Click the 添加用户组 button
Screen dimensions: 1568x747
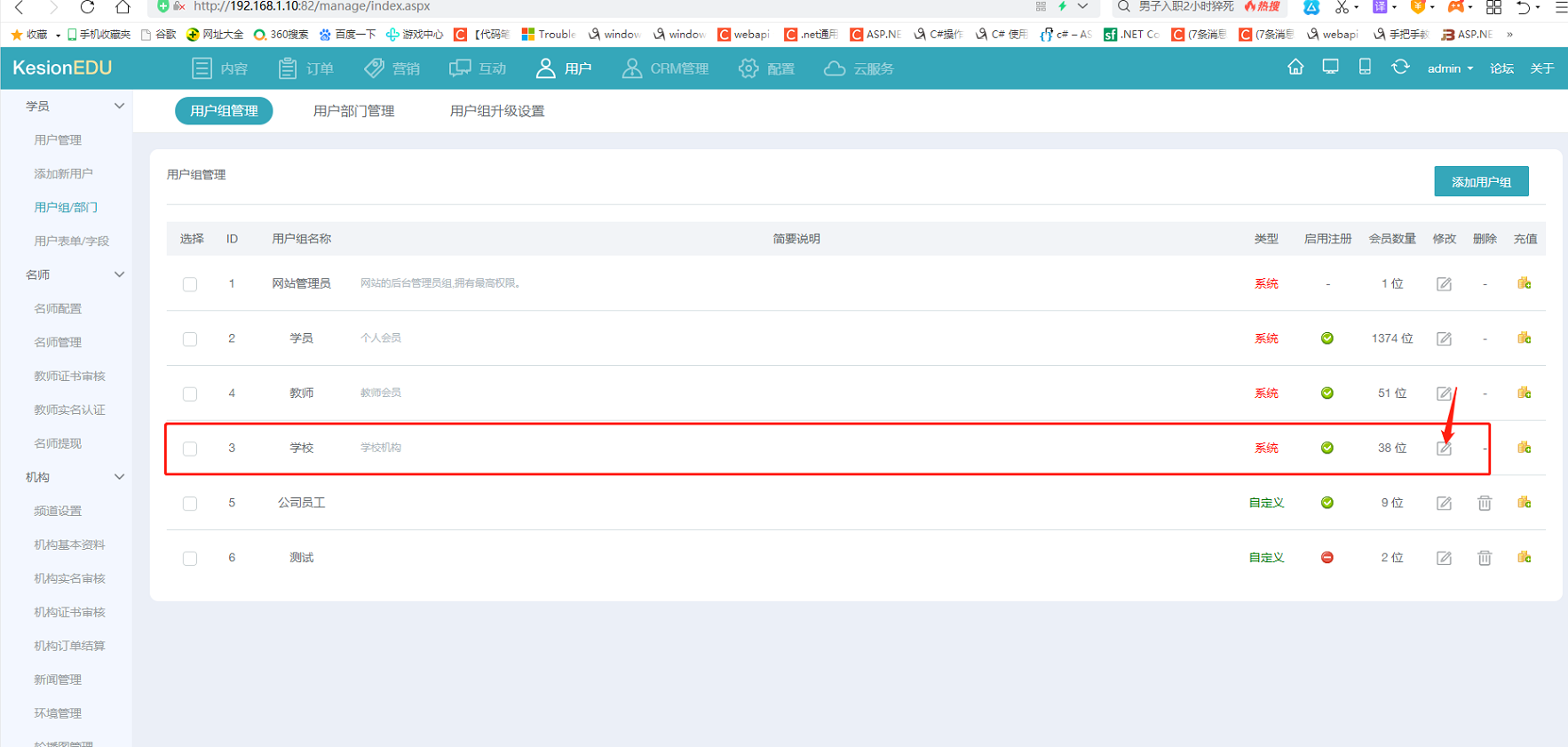[x=1480, y=181]
